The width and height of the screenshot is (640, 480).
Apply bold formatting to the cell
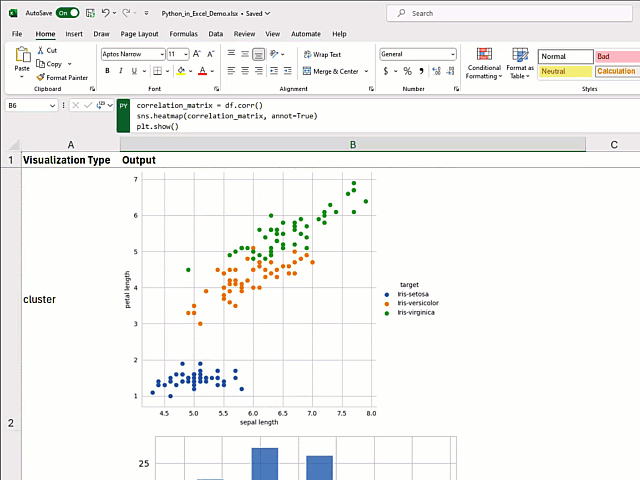point(107,71)
